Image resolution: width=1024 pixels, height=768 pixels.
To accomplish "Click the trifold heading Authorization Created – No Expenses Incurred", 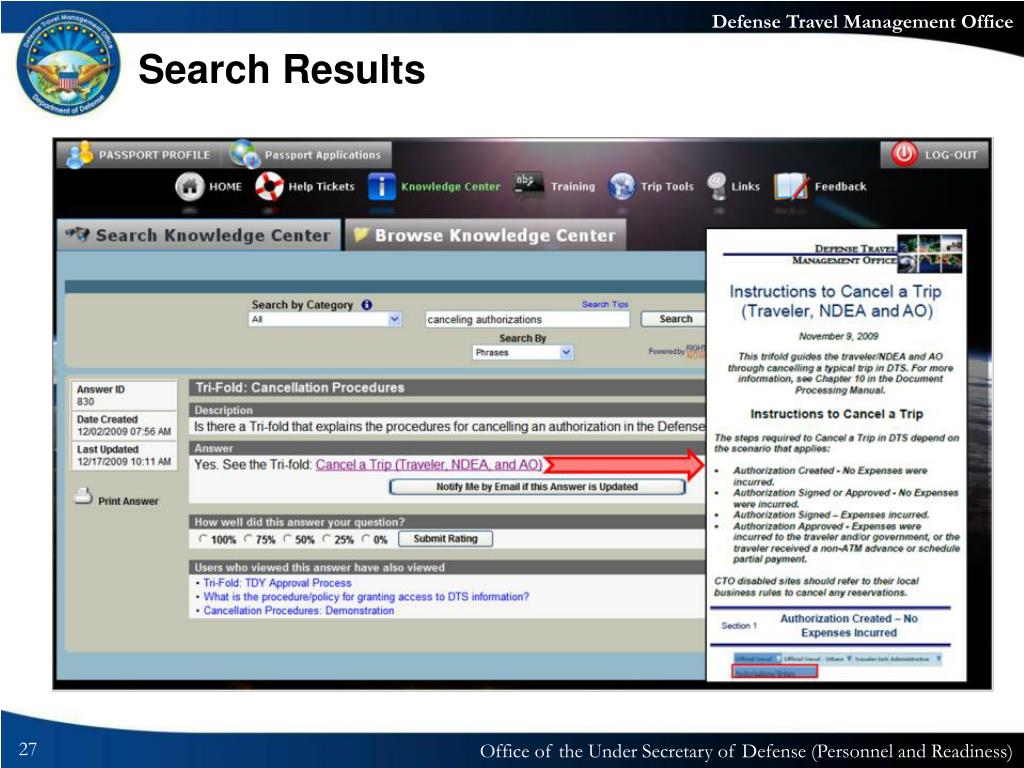I will [x=848, y=626].
